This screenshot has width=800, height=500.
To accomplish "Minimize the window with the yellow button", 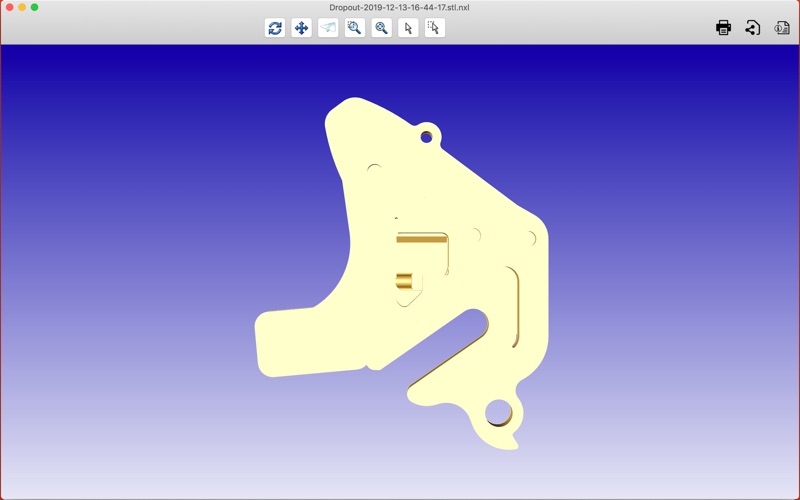I will click(x=22, y=7).
